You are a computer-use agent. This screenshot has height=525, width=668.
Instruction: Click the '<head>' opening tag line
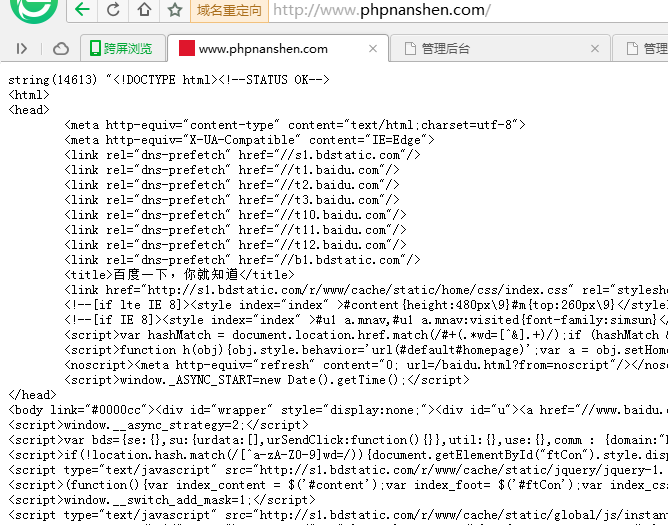(x=29, y=110)
